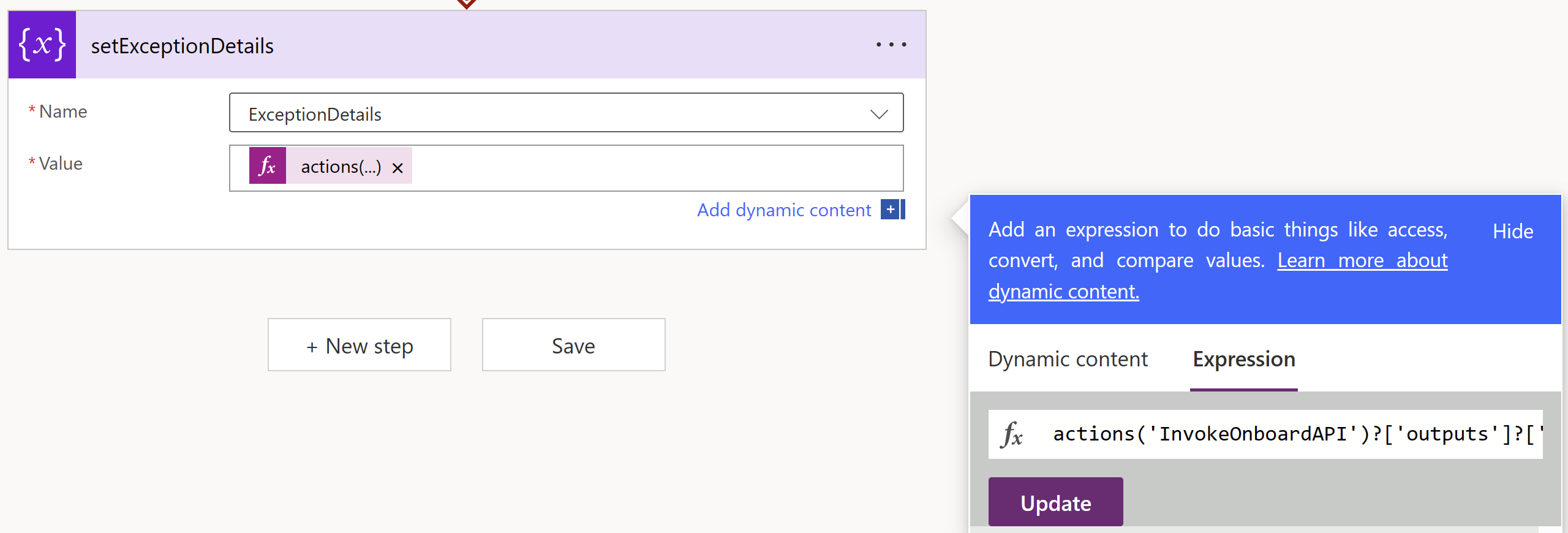Screen dimensions: 1568x533
Task: Add a New step to the flow
Action: (360, 345)
